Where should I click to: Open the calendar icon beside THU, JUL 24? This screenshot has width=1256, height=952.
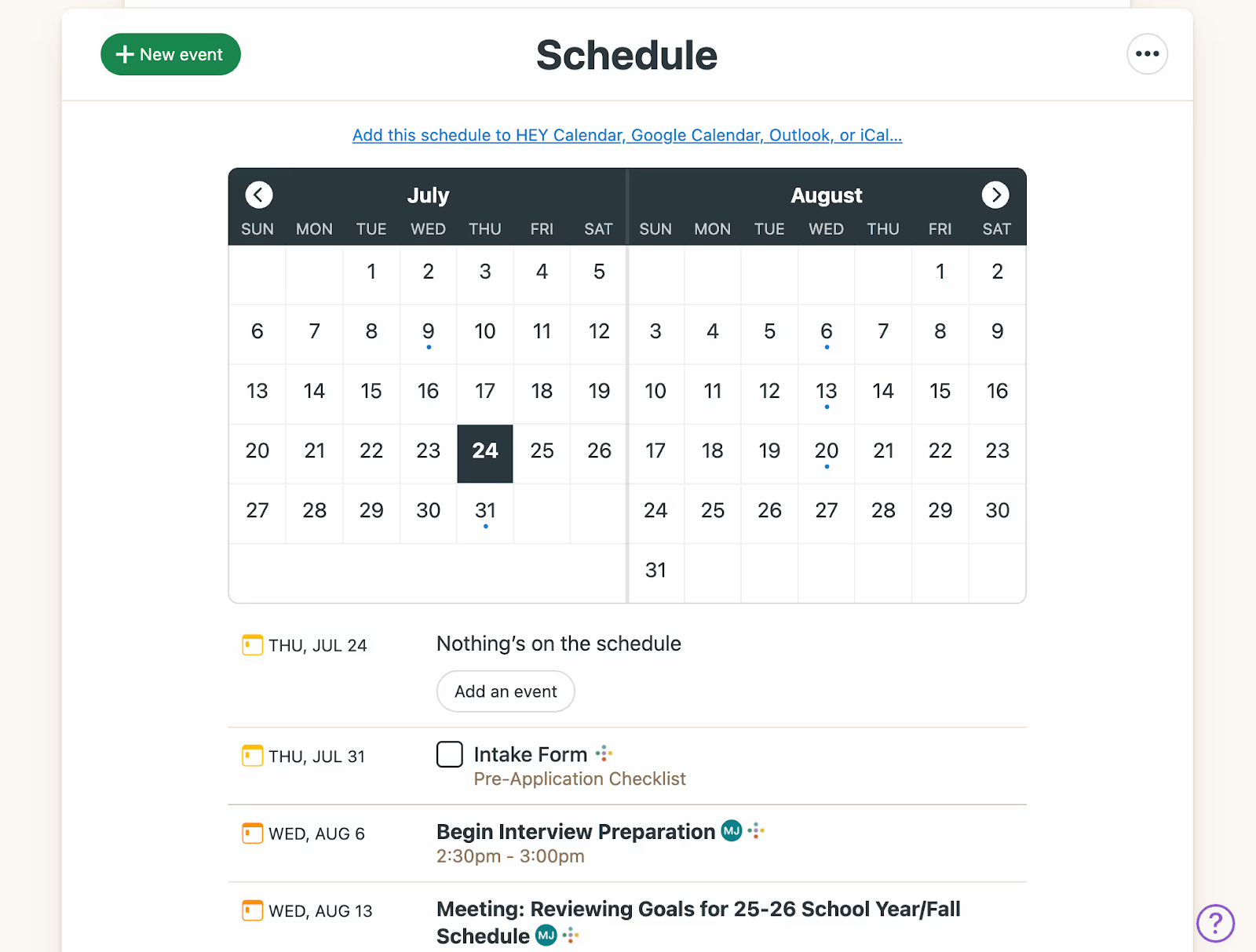(251, 644)
